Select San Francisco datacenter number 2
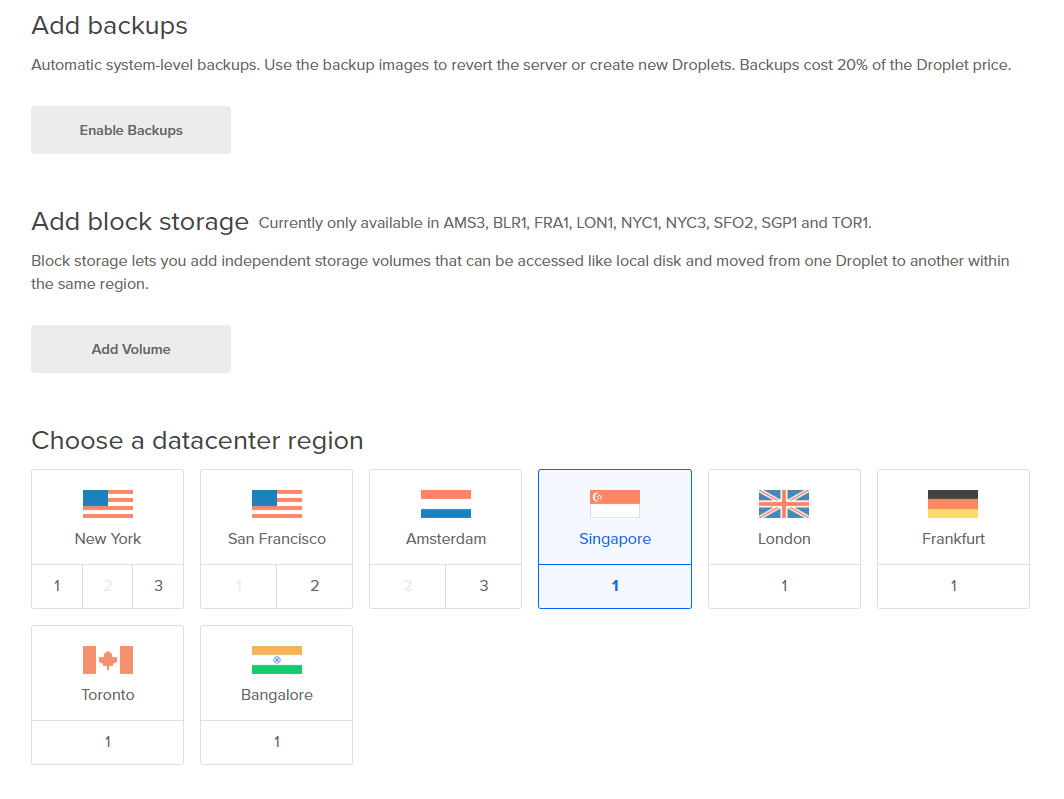This screenshot has height=799, width=1064. 314,586
